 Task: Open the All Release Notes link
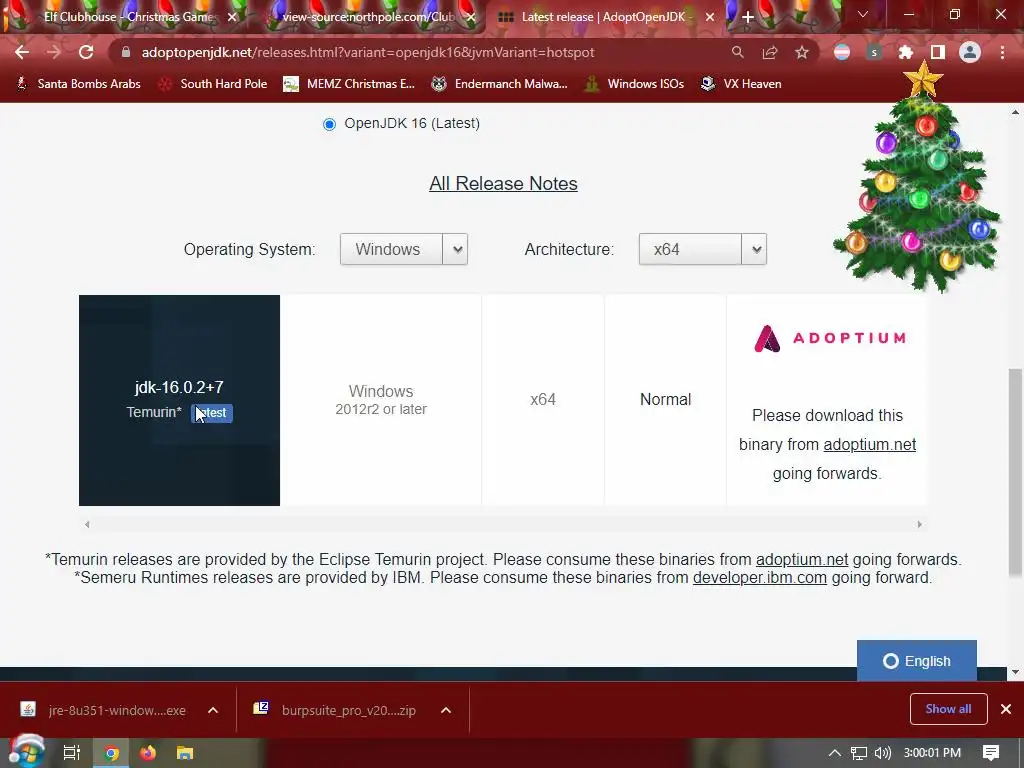point(503,184)
